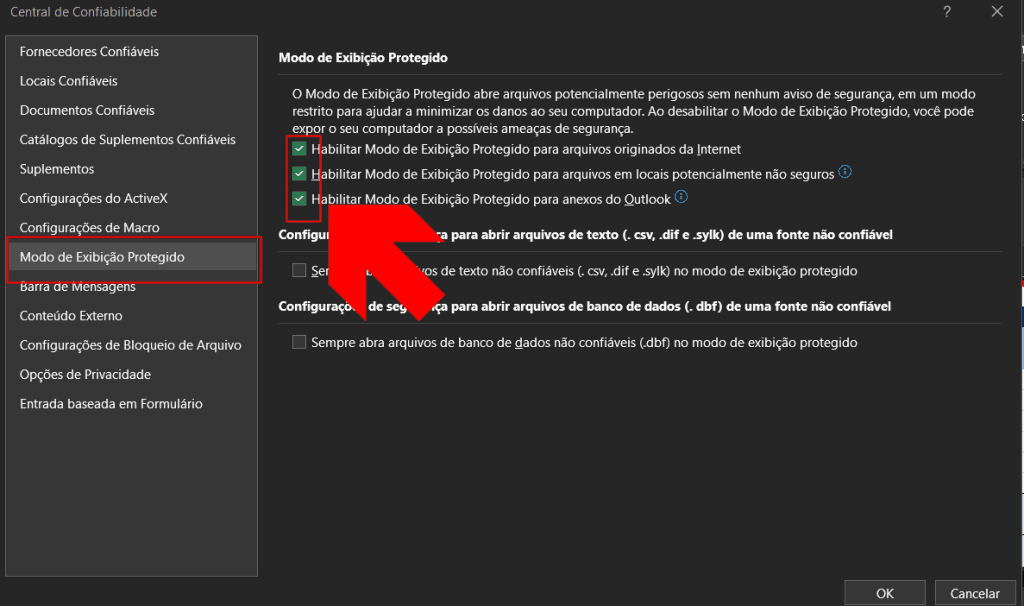Select Locais Confiáveis in sidebar
The image size is (1024, 606).
click(x=69, y=81)
